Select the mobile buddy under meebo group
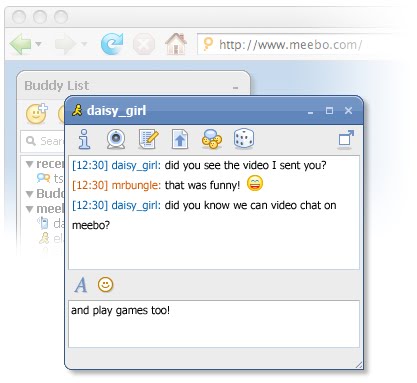 tap(50, 223)
